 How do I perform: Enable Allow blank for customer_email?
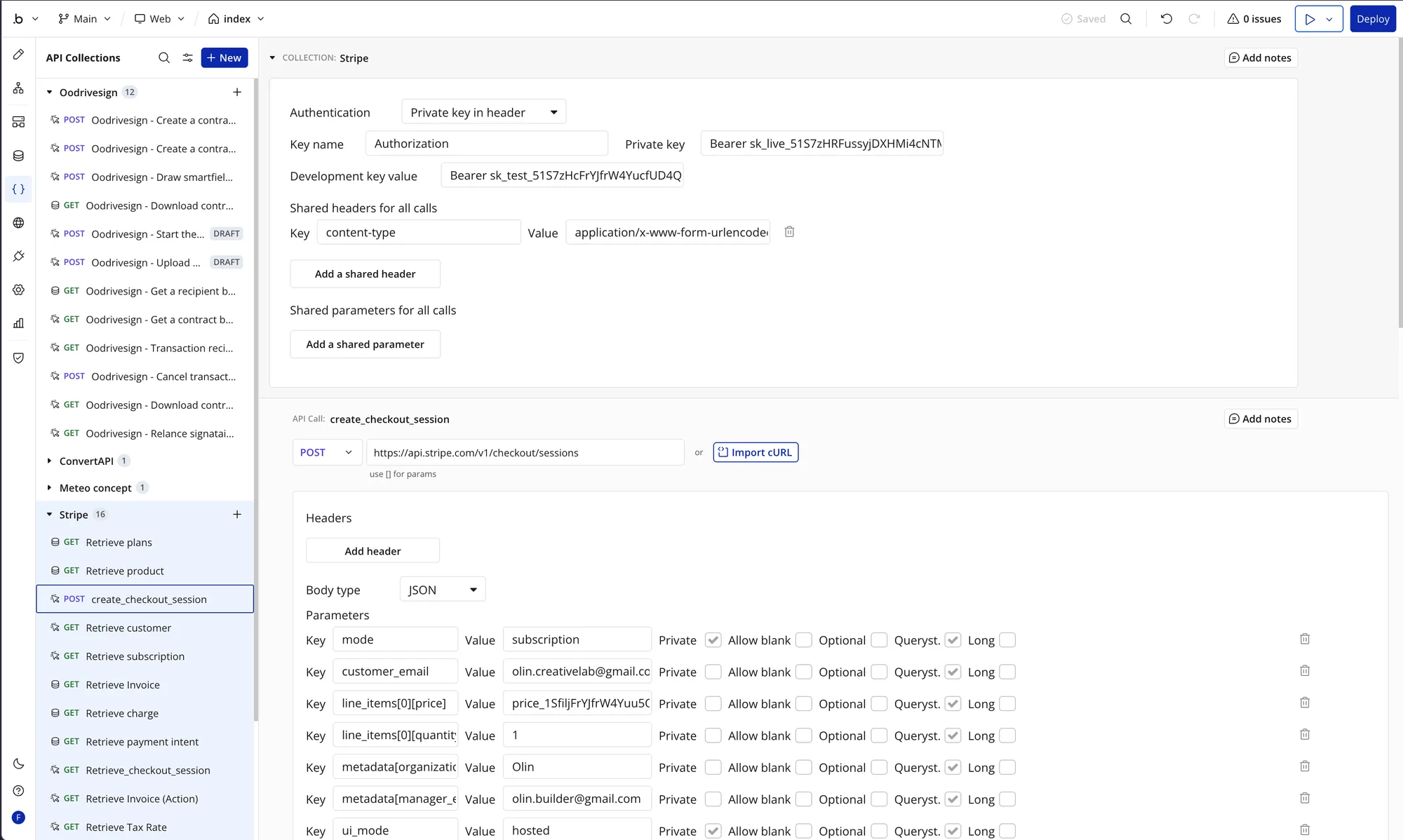click(804, 672)
